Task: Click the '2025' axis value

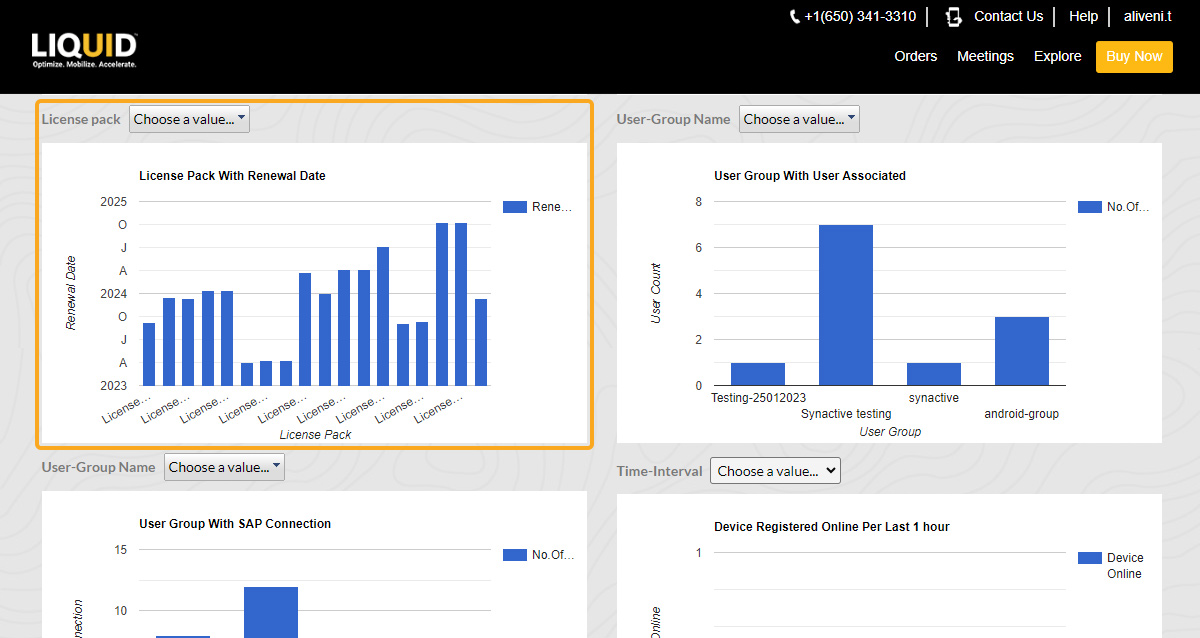Action: 114,201
